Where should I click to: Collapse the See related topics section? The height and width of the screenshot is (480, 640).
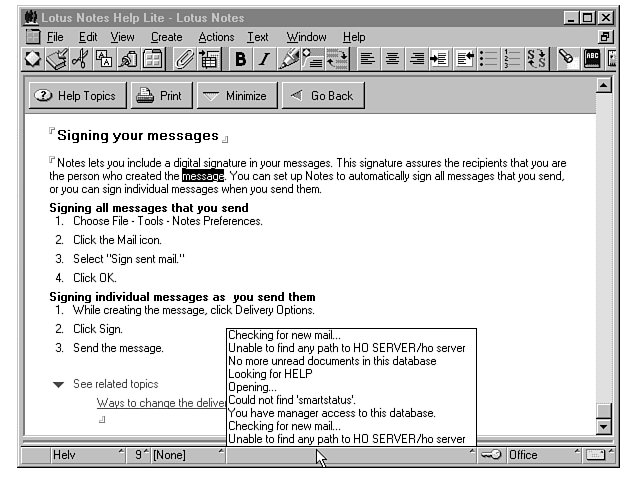[58, 384]
